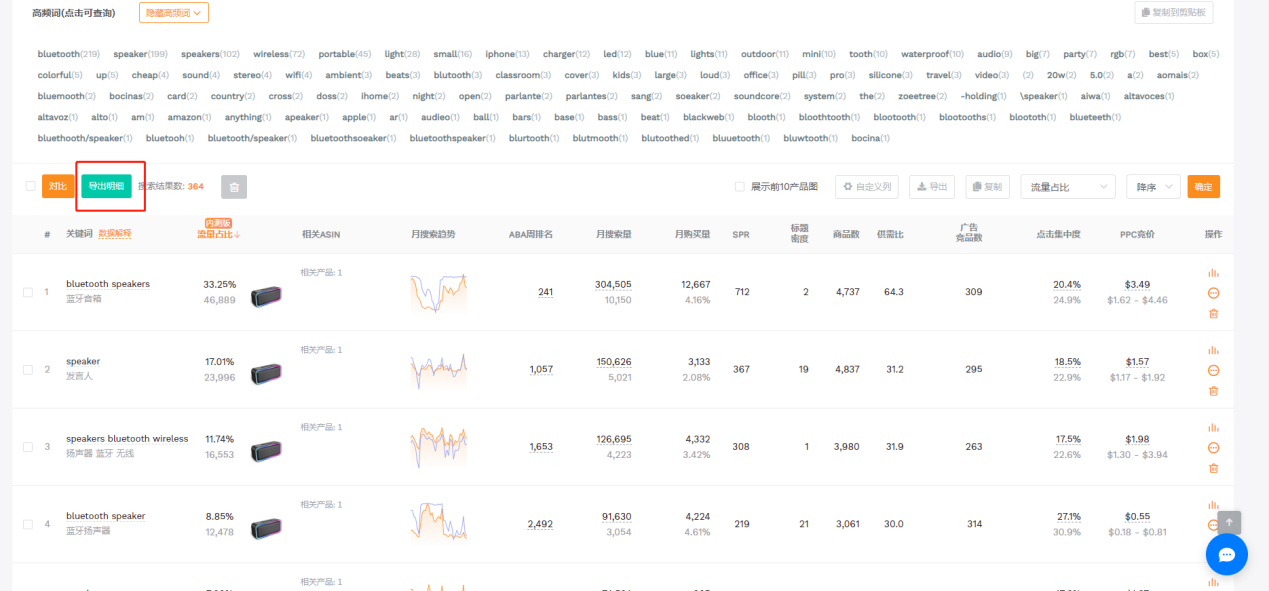The image size is (1269, 591).
Task: Open the 隐藏高频词 dropdown
Action: click(x=174, y=13)
